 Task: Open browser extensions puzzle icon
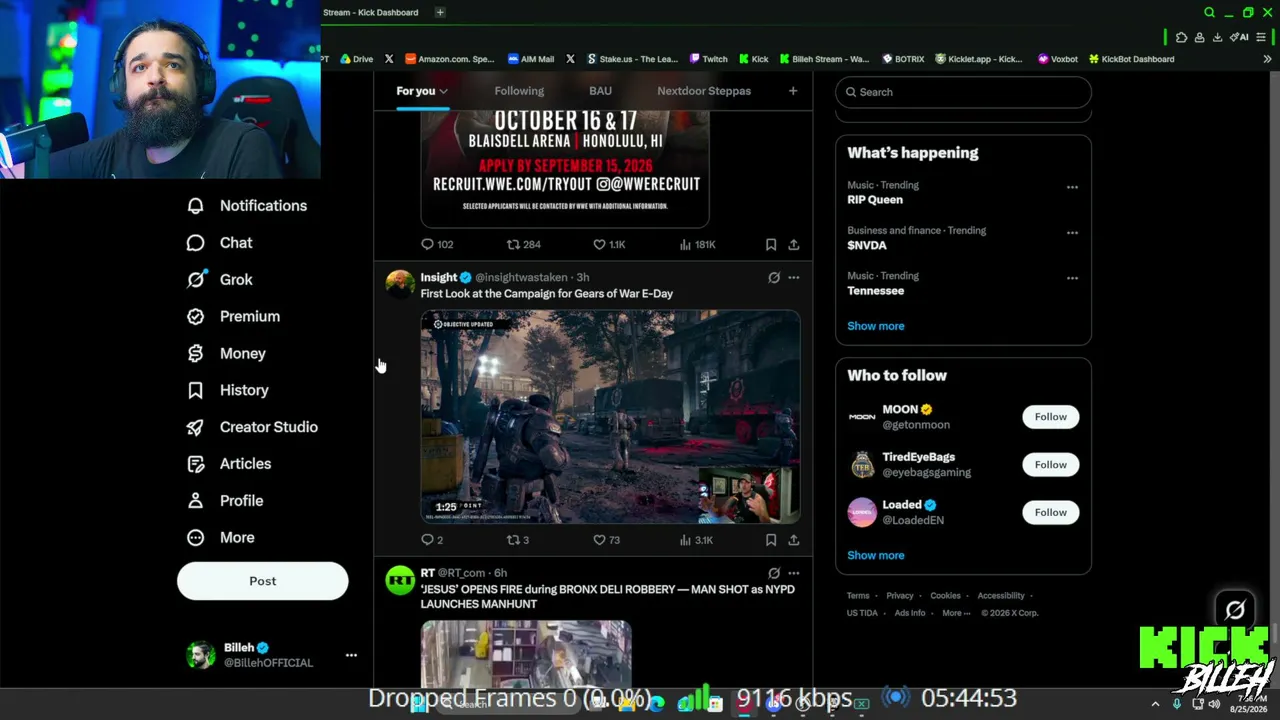[x=1181, y=37]
